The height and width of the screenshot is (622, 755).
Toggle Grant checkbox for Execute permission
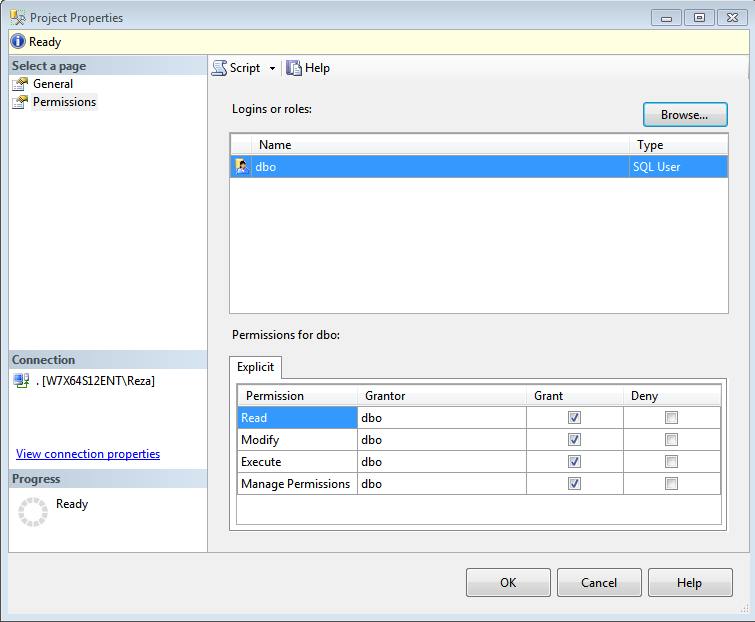pos(574,462)
